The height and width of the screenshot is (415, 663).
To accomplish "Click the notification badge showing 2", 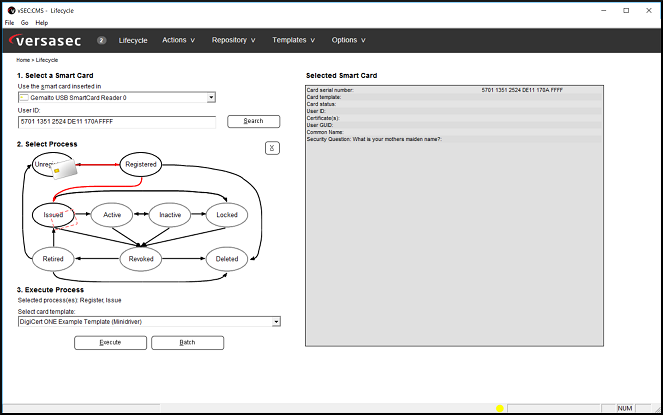I will coord(101,40).
